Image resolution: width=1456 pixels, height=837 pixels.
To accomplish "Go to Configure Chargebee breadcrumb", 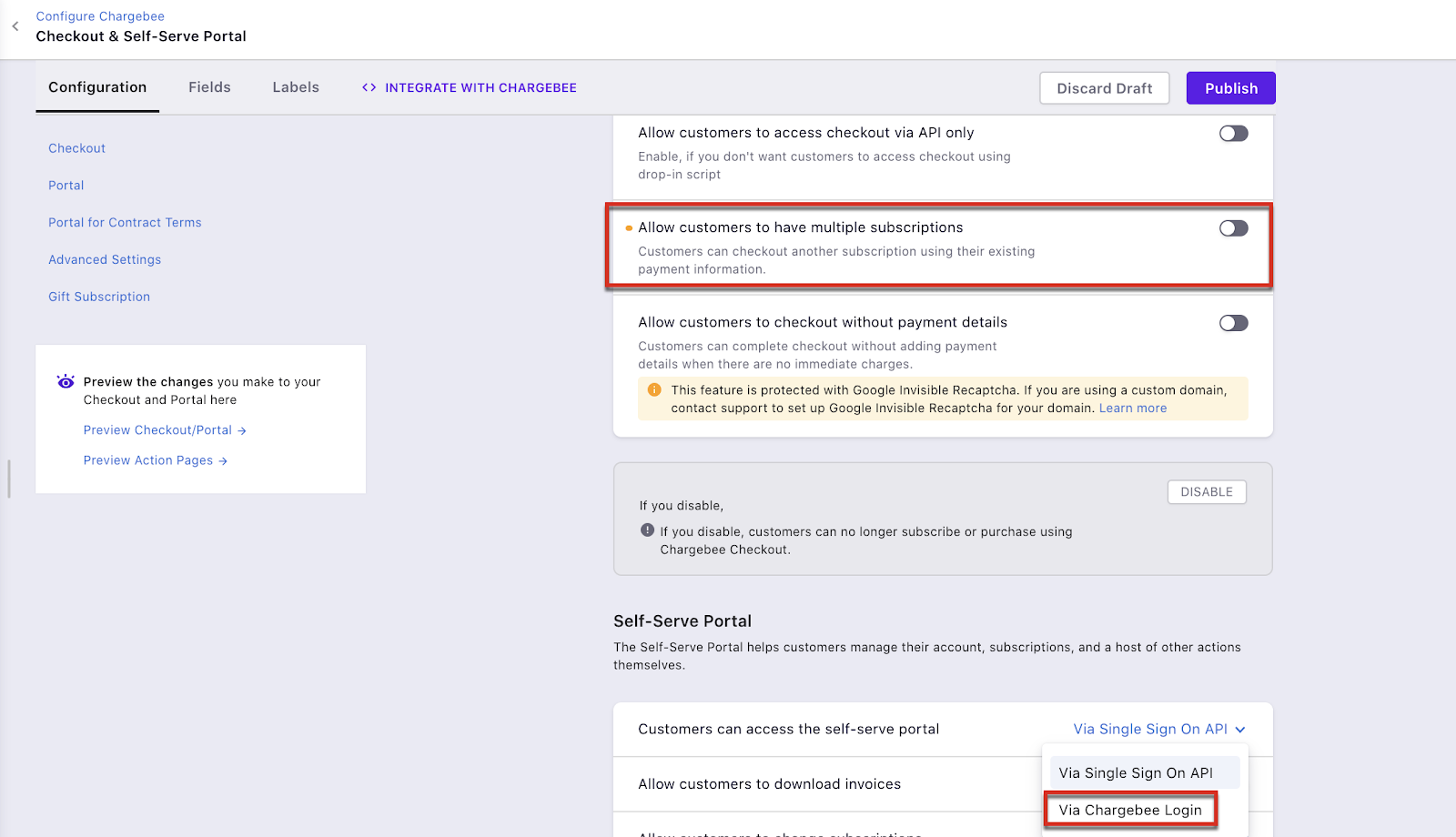I will (x=100, y=16).
